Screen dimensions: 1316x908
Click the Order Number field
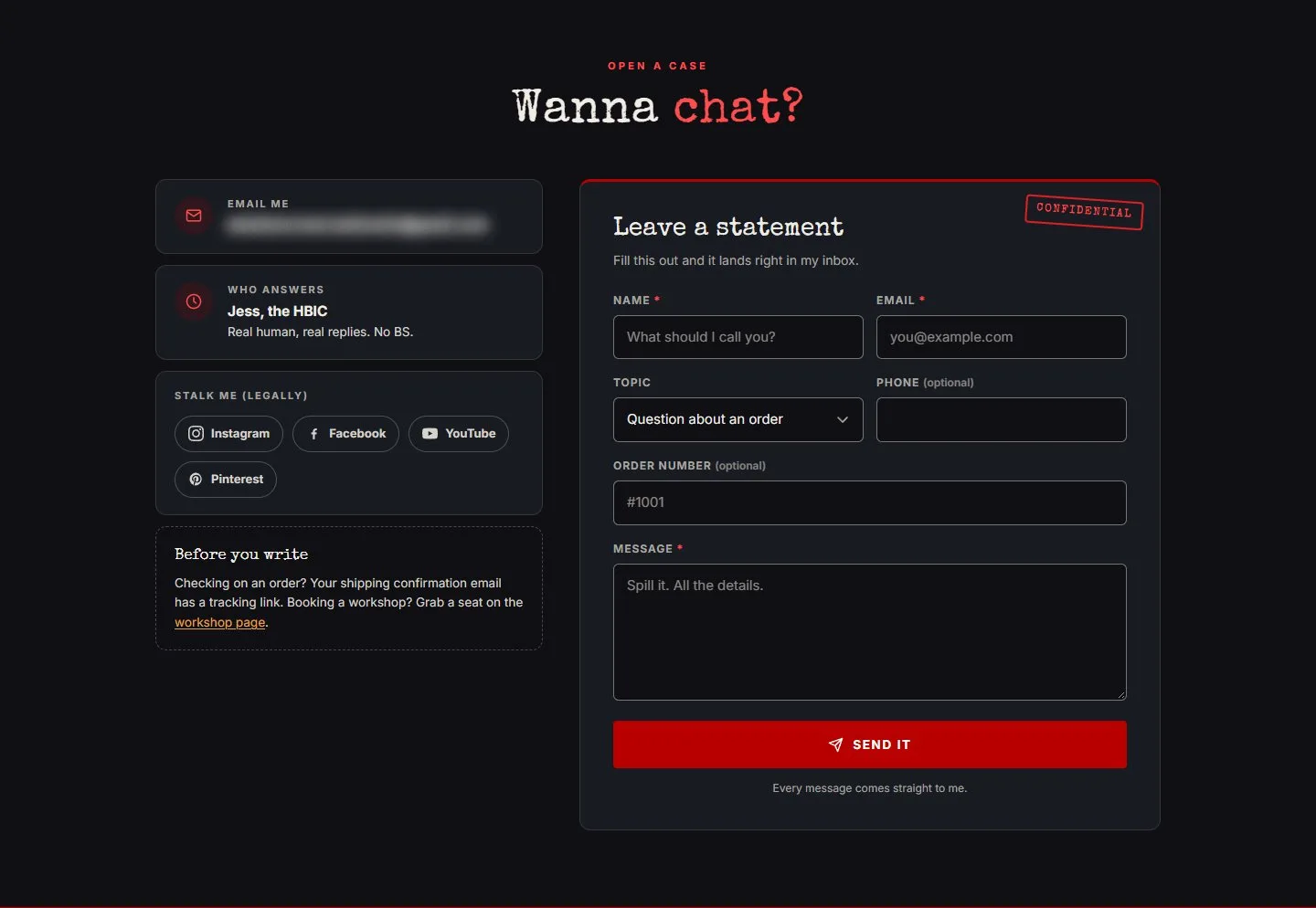[870, 503]
